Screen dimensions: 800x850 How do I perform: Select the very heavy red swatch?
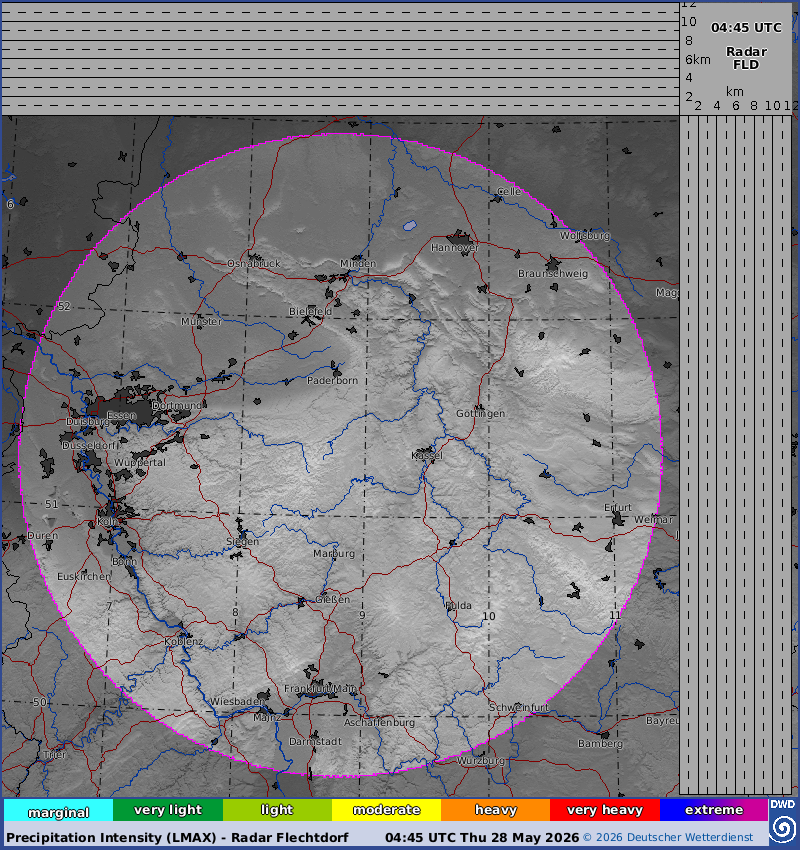(605, 810)
